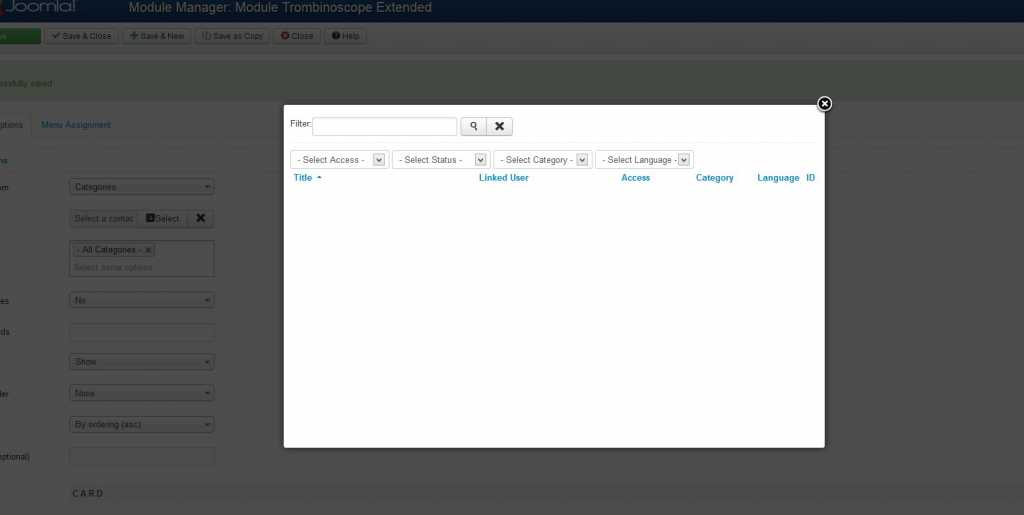The height and width of the screenshot is (515, 1024).
Task: Click the magnifier search icon beside Filter
Action: point(473,126)
